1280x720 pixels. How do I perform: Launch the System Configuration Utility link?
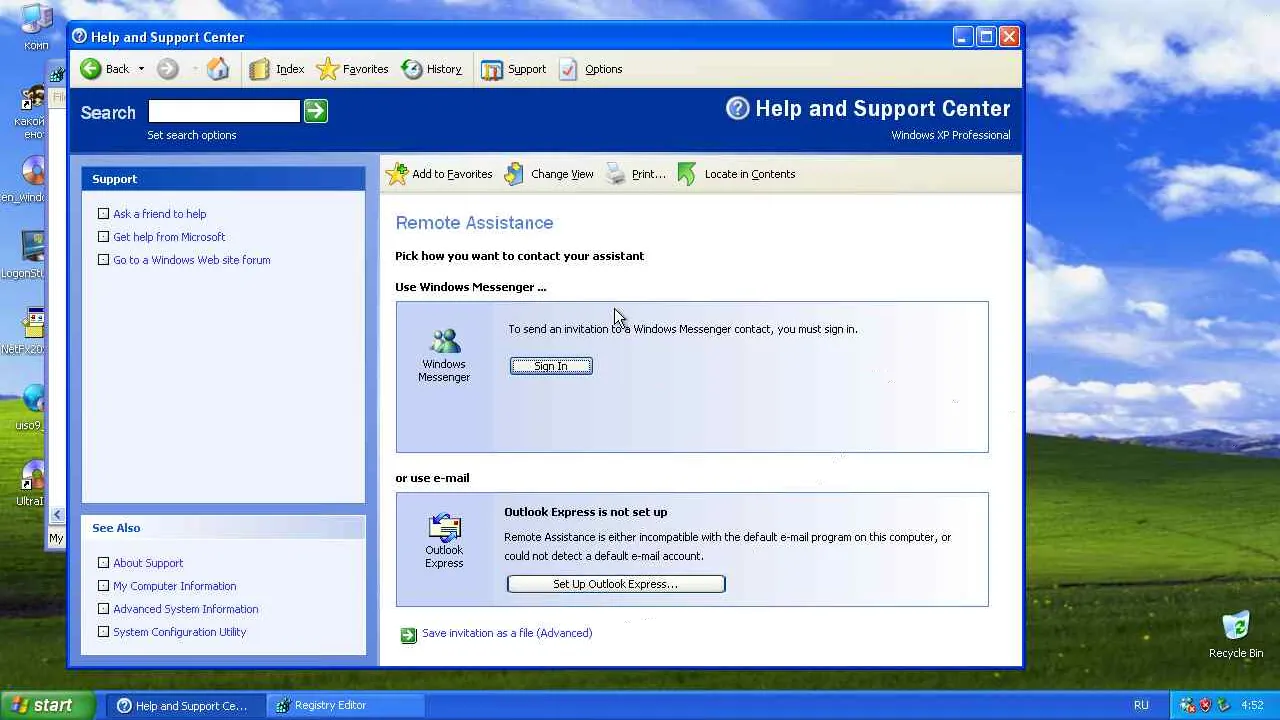tap(180, 632)
